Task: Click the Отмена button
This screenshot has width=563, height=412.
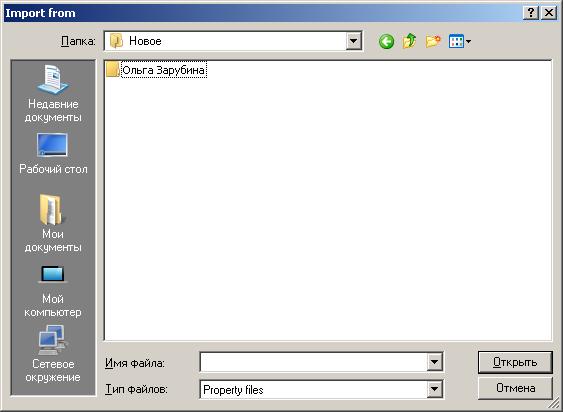Action: [x=515, y=388]
